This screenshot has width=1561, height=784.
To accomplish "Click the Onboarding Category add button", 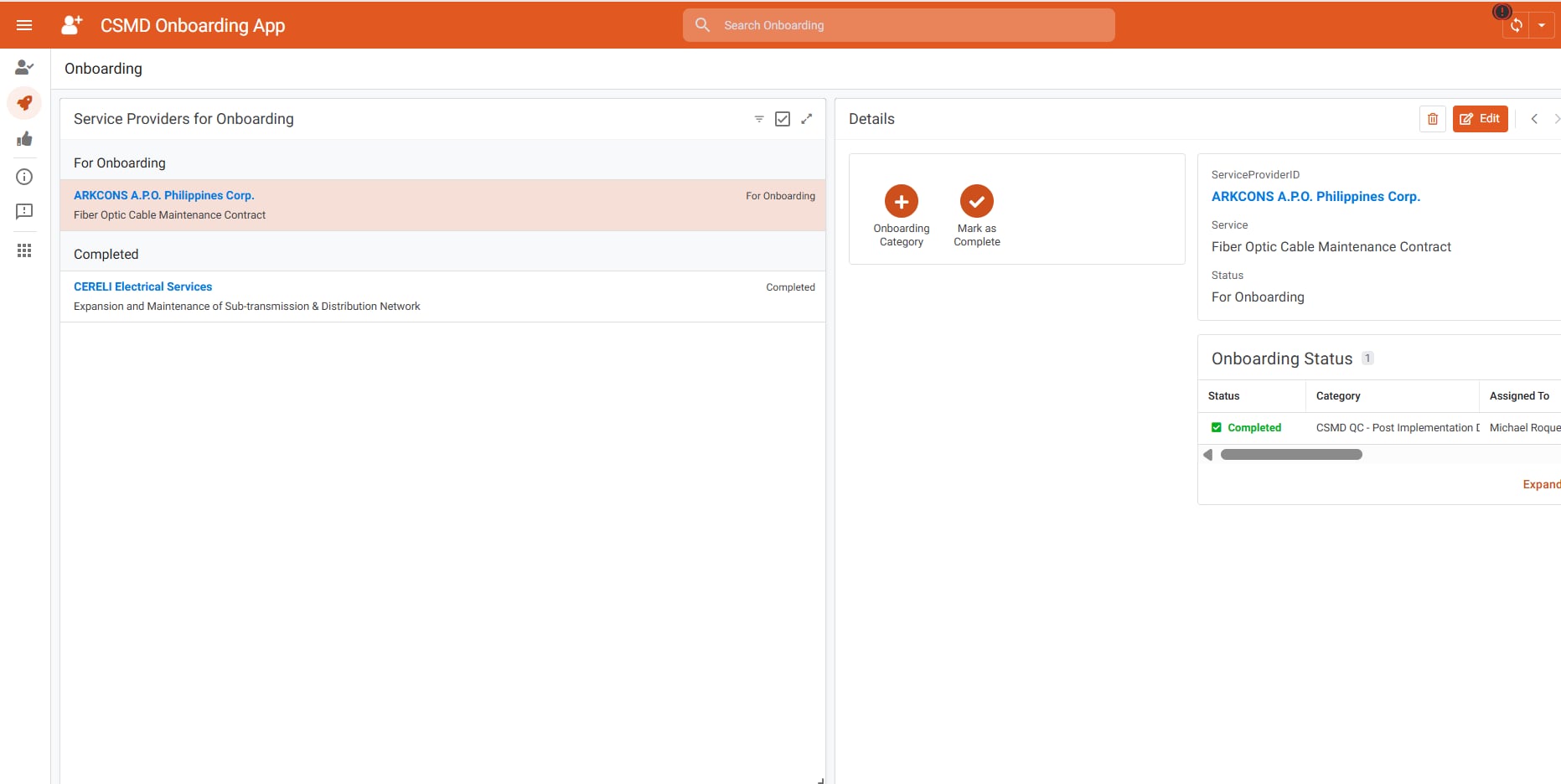I will pyautogui.click(x=902, y=201).
